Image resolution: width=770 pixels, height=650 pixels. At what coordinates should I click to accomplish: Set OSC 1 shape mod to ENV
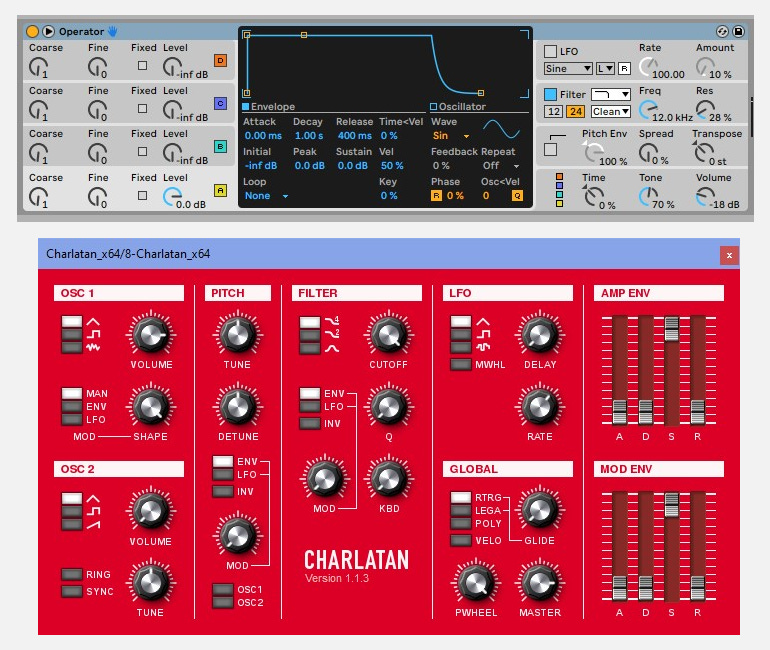click(72, 406)
